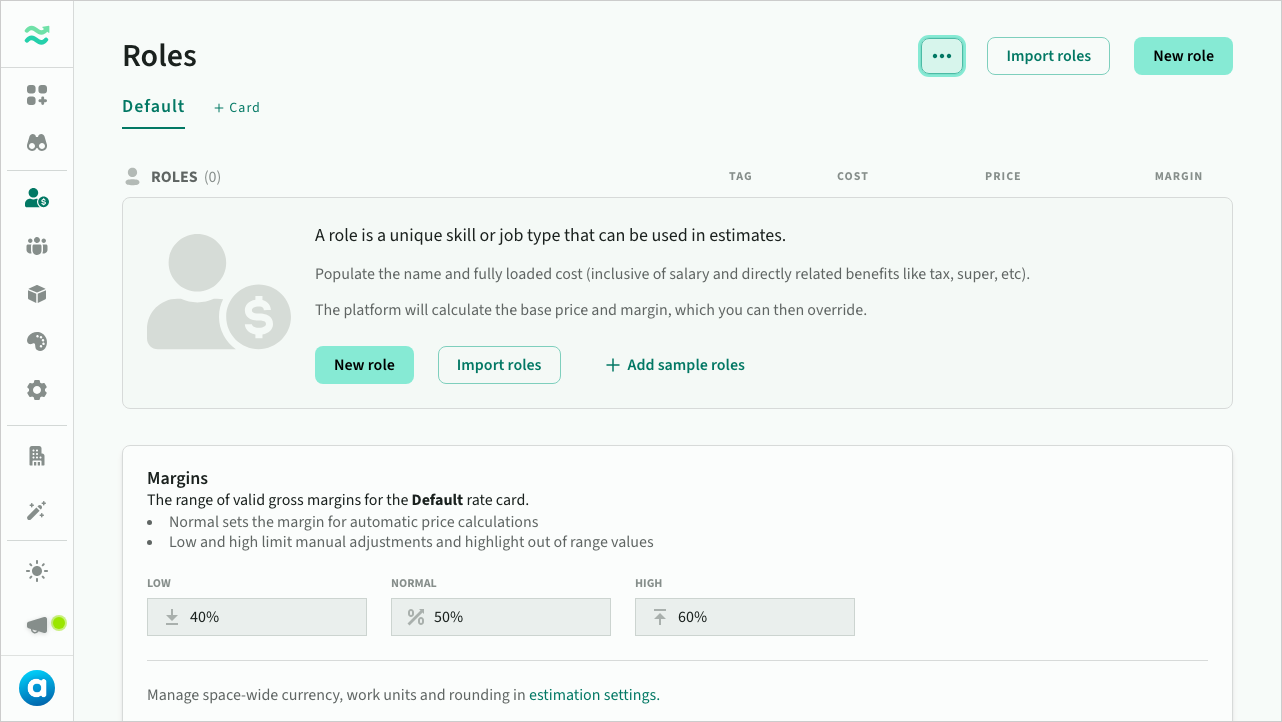Open the binoculars sidebar icon
1282x722 pixels.
[x=37, y=143]
